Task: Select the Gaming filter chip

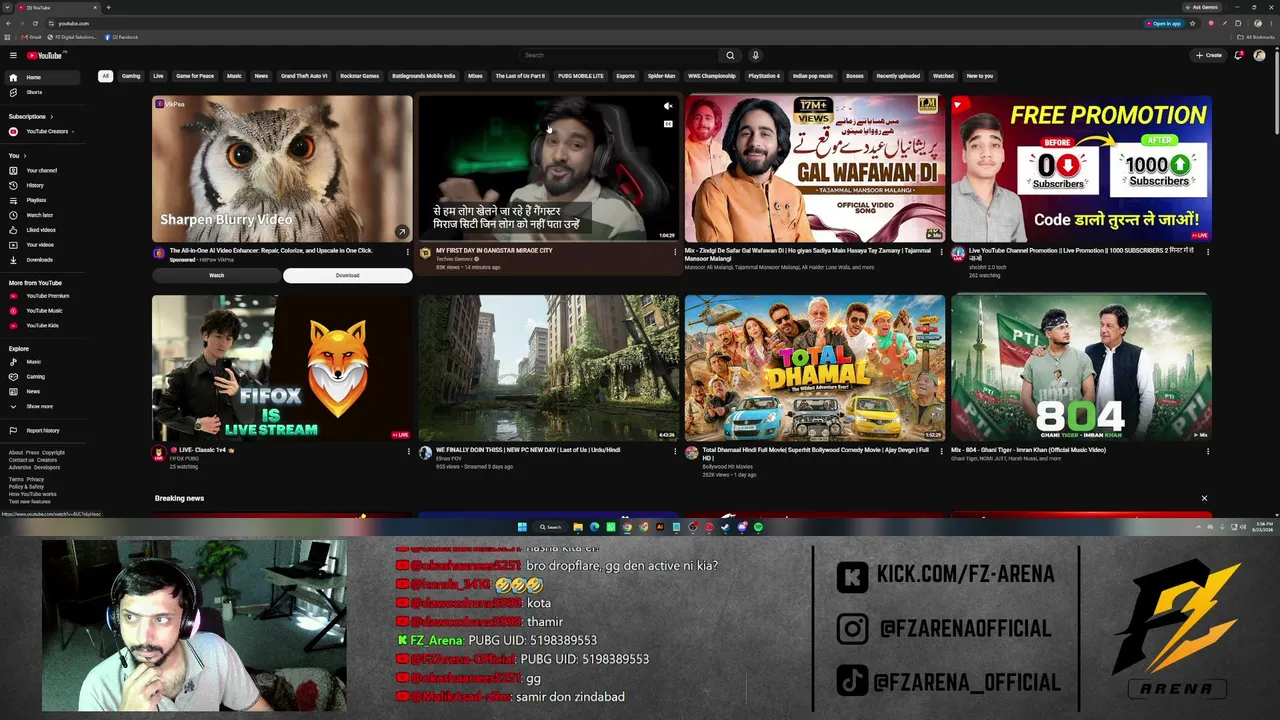Action: [x=131, y=76]
